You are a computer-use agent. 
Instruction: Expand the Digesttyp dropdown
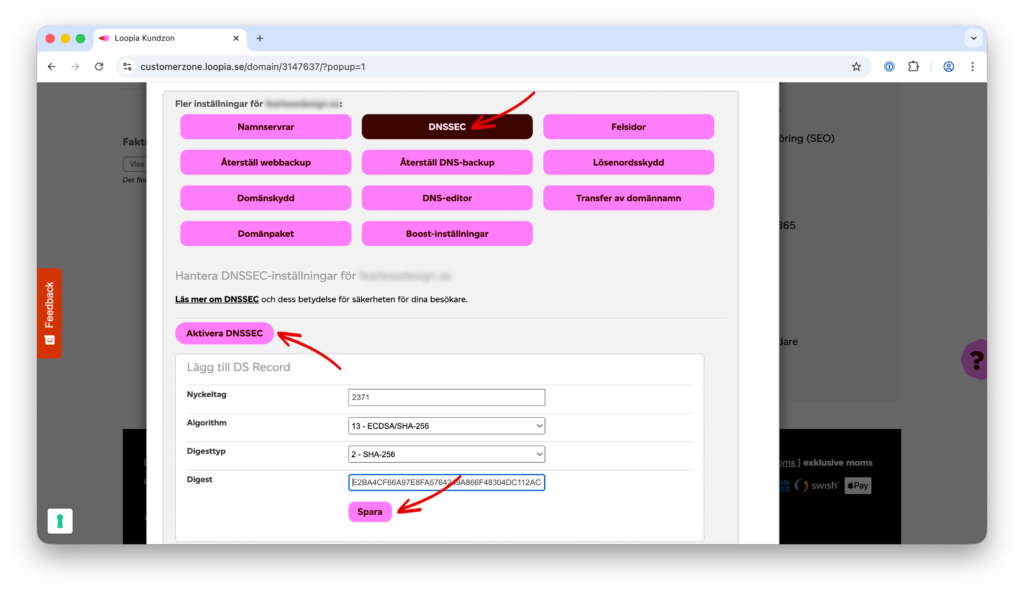446,454
